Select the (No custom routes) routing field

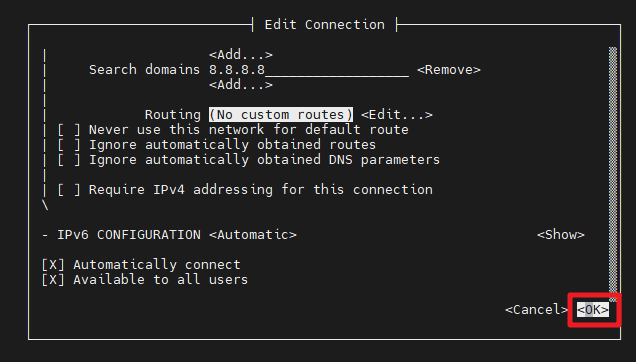tap(281, 115)
